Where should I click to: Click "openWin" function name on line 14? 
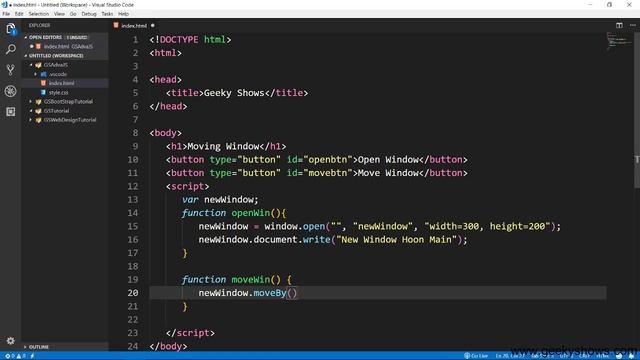tap(251, 213)
